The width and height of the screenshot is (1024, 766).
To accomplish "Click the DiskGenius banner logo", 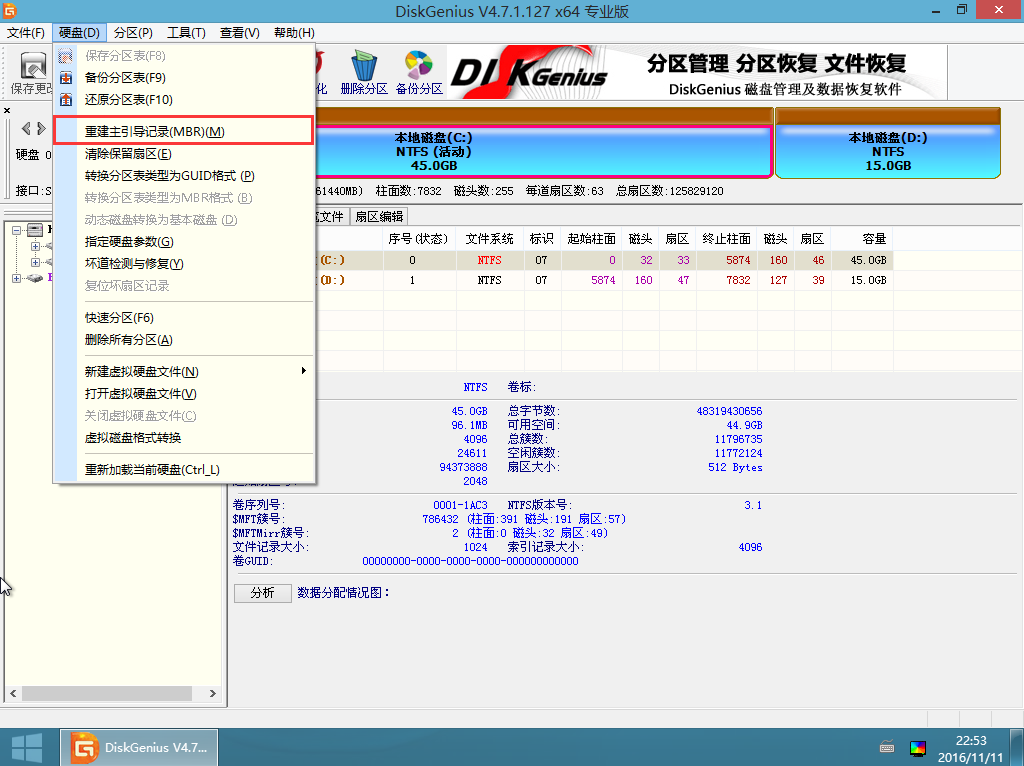I will [x=529, y=72].
